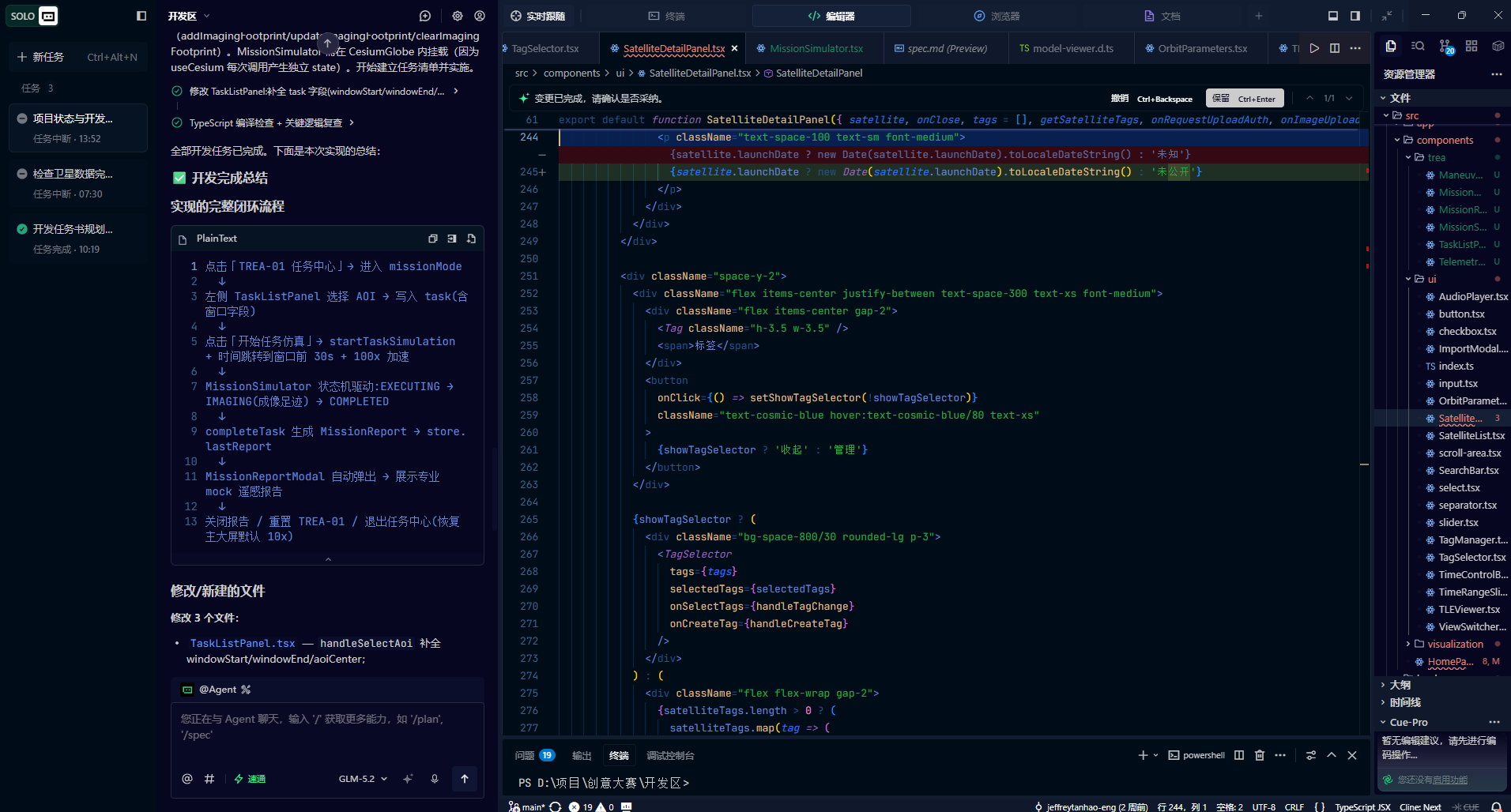The width and height of the screenshot is (1511, 812).
Task: Toggle the 速通 fast mode
Action: click(250, 779)
